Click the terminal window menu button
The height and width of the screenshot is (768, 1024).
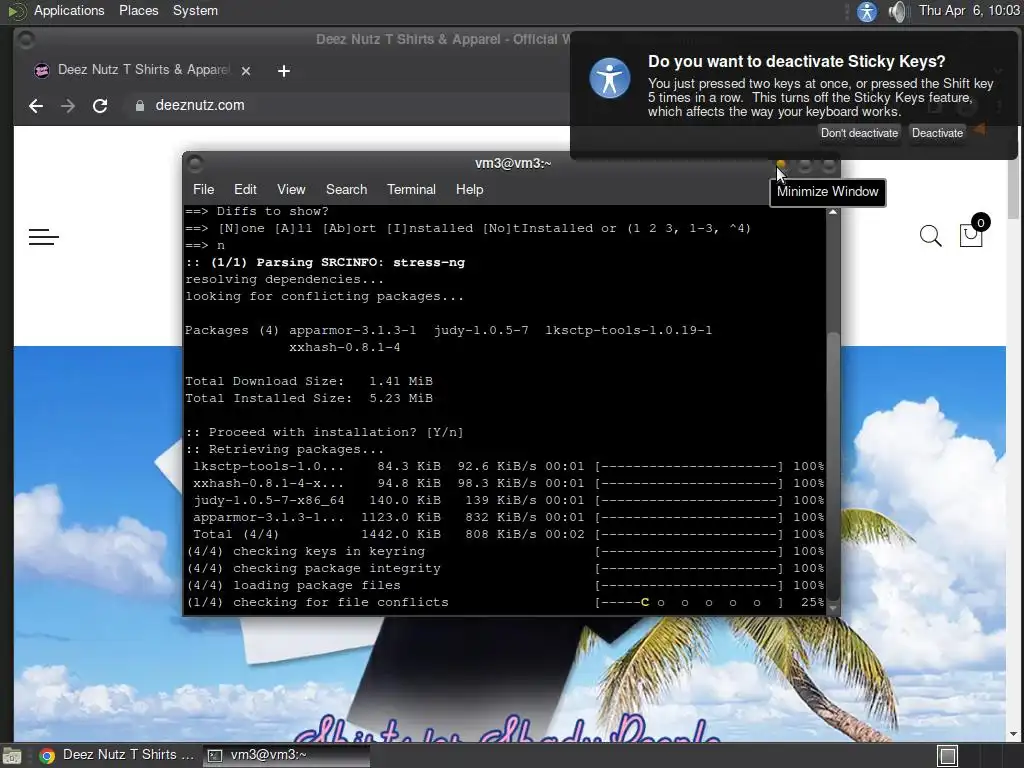click(195, 163)
